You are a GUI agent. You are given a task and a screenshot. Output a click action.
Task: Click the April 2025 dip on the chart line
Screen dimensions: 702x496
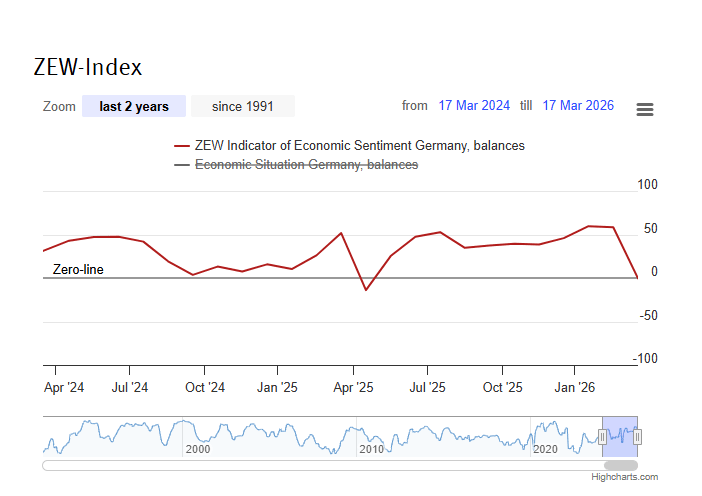(x=366, y=290)
